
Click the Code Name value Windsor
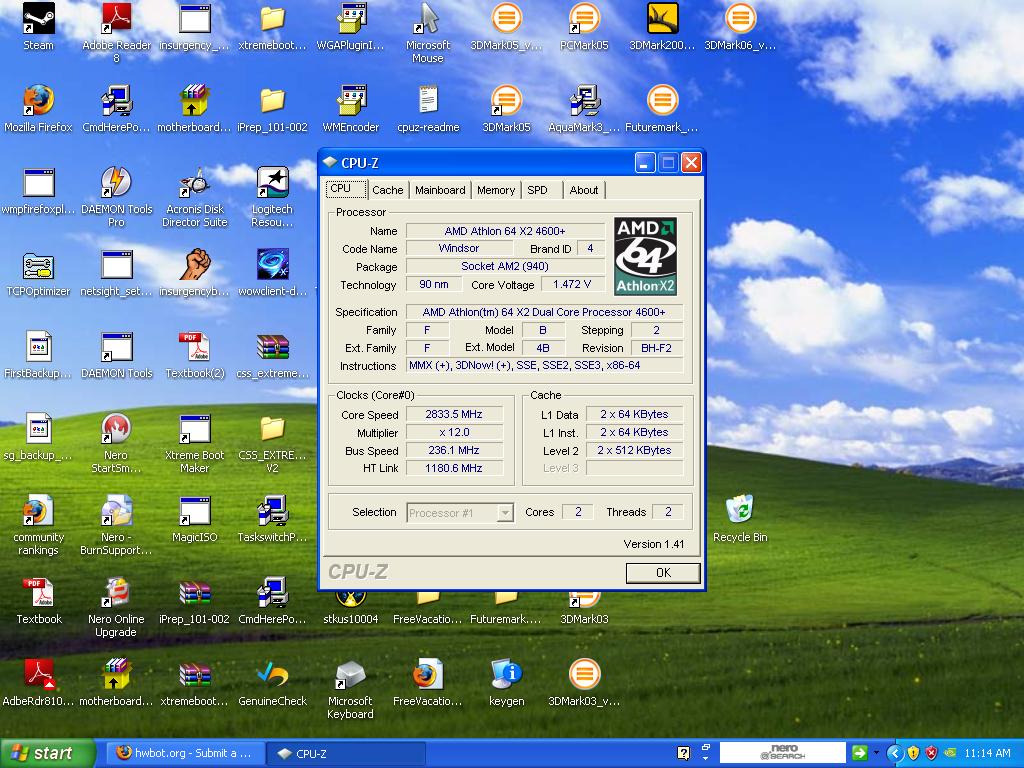coord(458,248)
